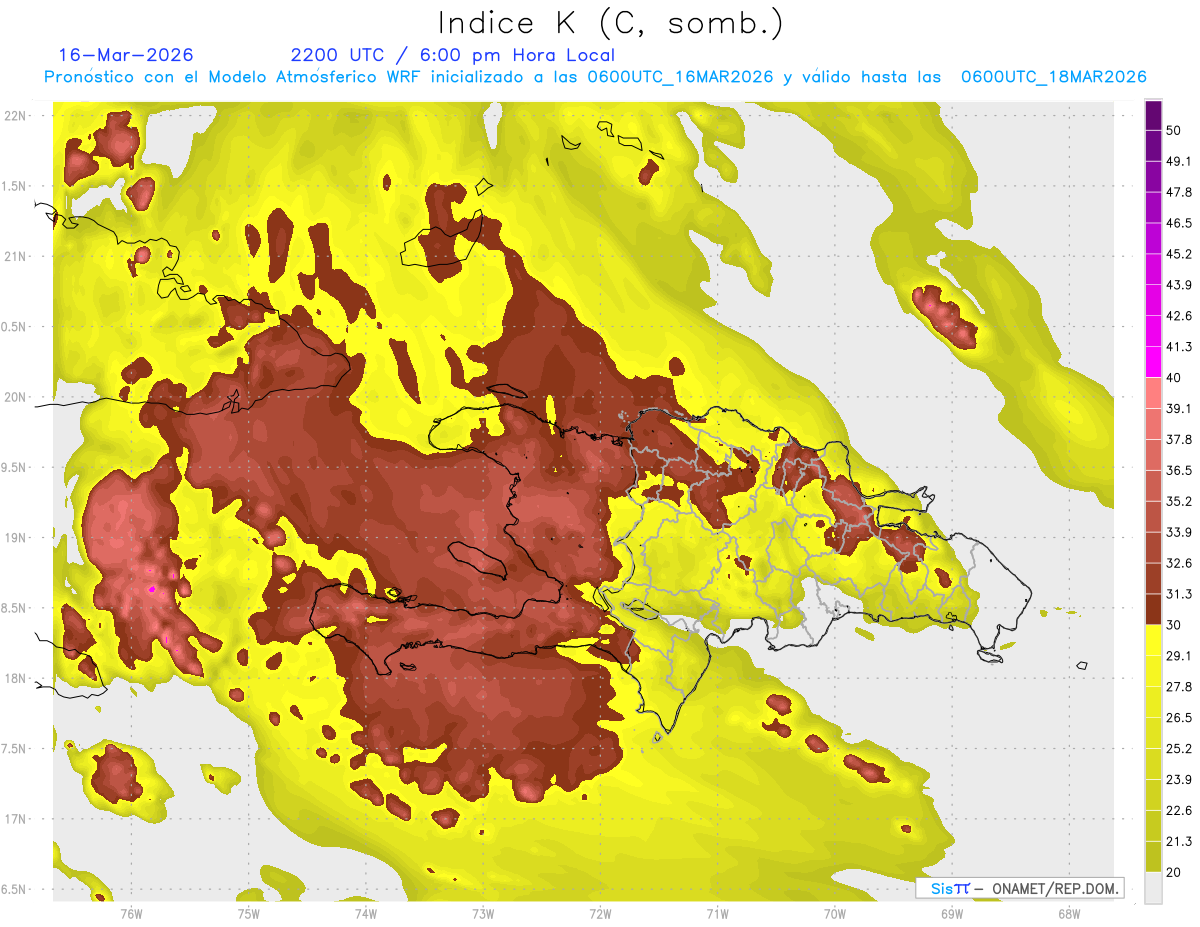Click the '71W' longitude label
The width and height of the screenshot is (1200, 927).
717,914
